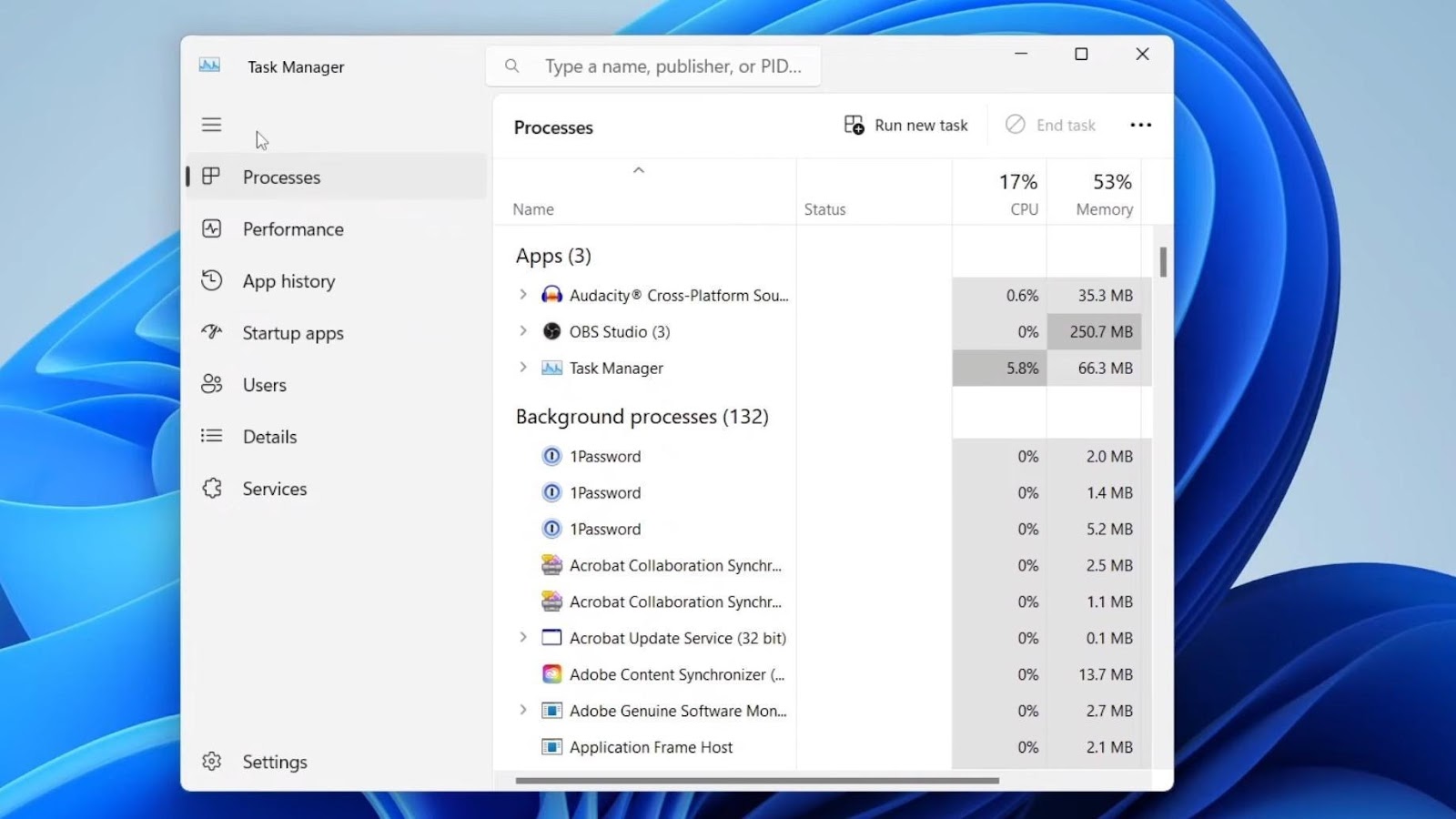Select the Adobe Content Synchronizer 13.7 MB cell
Screen dimensions: 1456x819
pos(1095,674)
